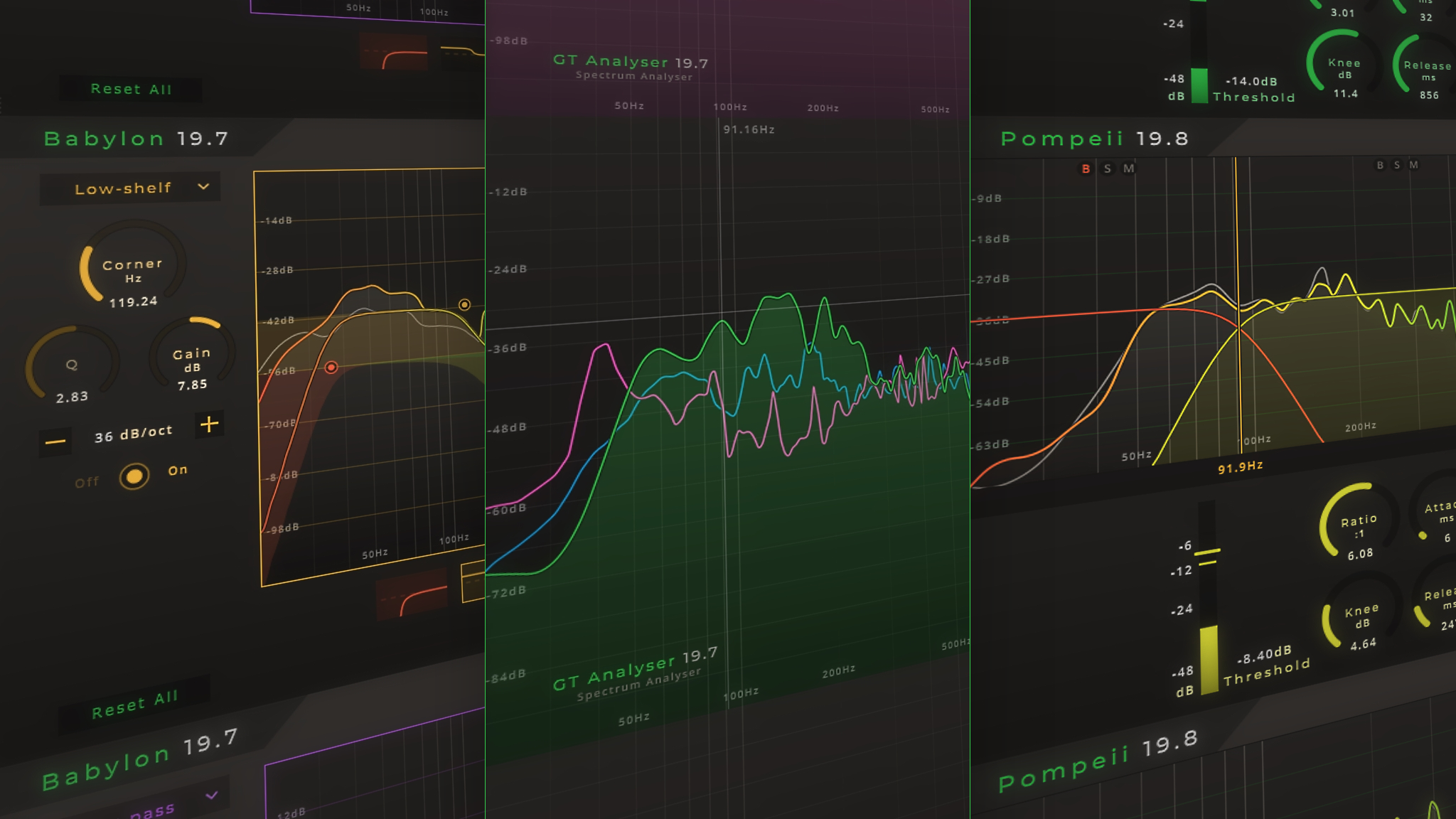Mute band using M beside red B
1456x819 pixels.
pyautogui.click(x=1129, y=168)
